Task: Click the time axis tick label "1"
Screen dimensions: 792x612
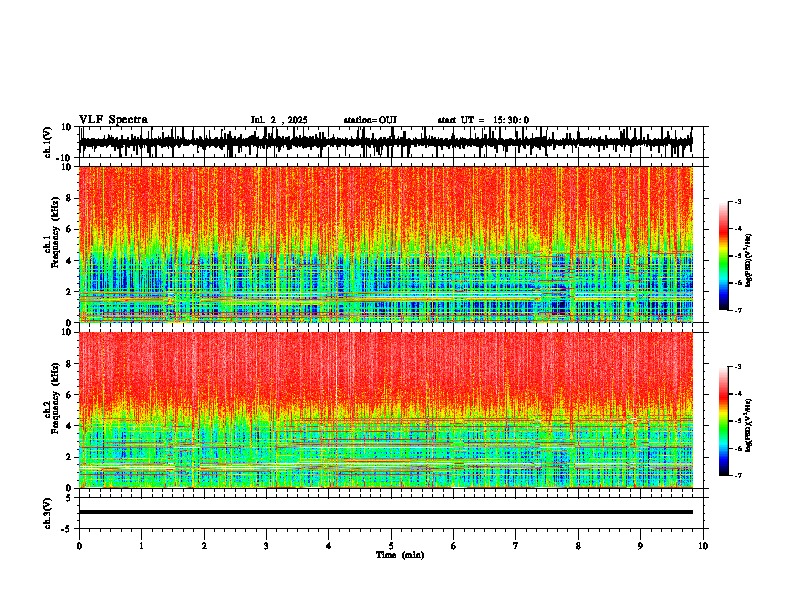Action: click(x=141, y=546)
